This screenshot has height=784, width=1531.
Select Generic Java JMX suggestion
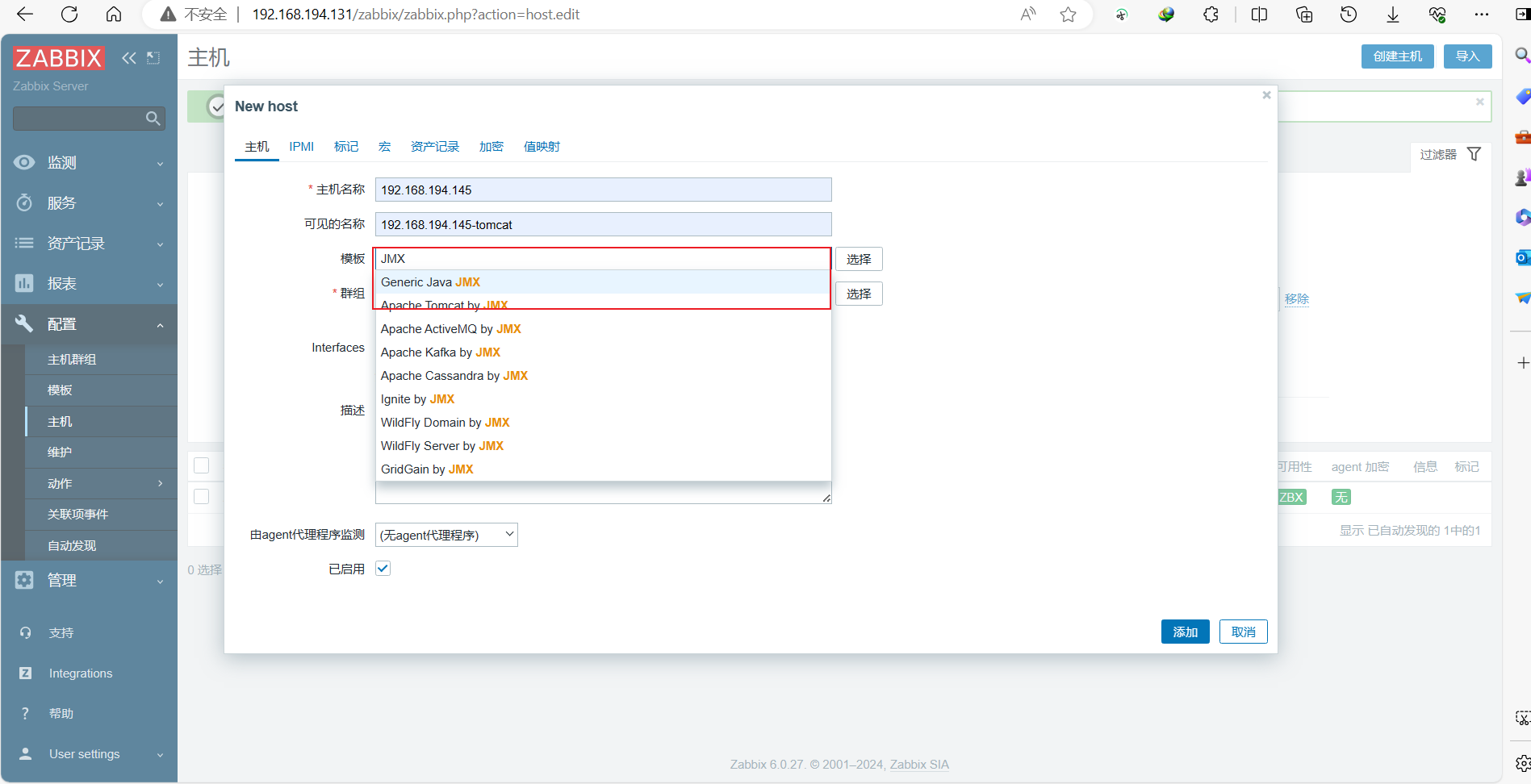click(603, 282)
